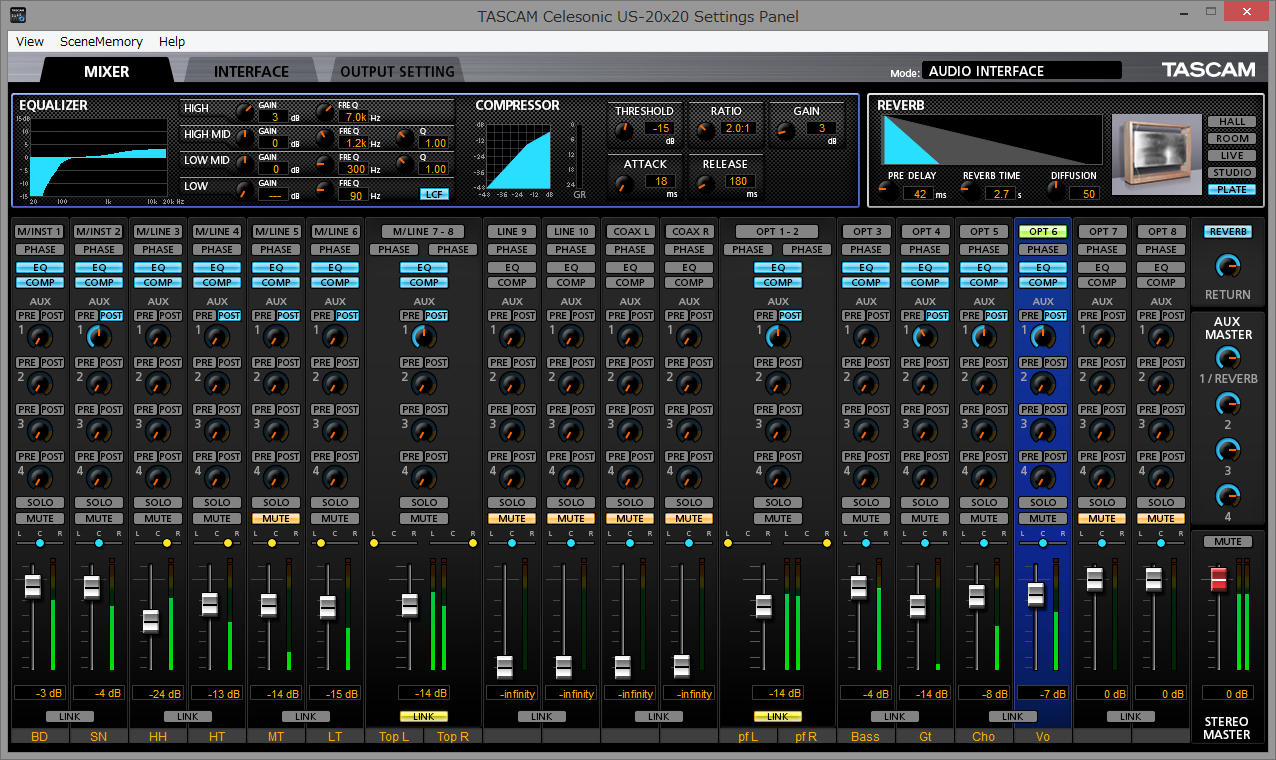Screen dimensions: 1276x760
Task: Solo the M/LINE 4 channel
Action: (217, 503)
